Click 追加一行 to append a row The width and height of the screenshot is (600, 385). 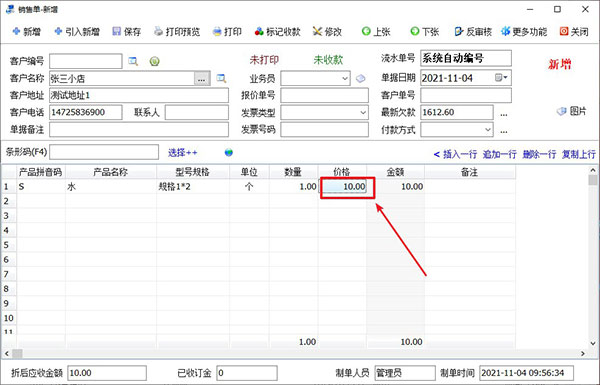point(500,154)
